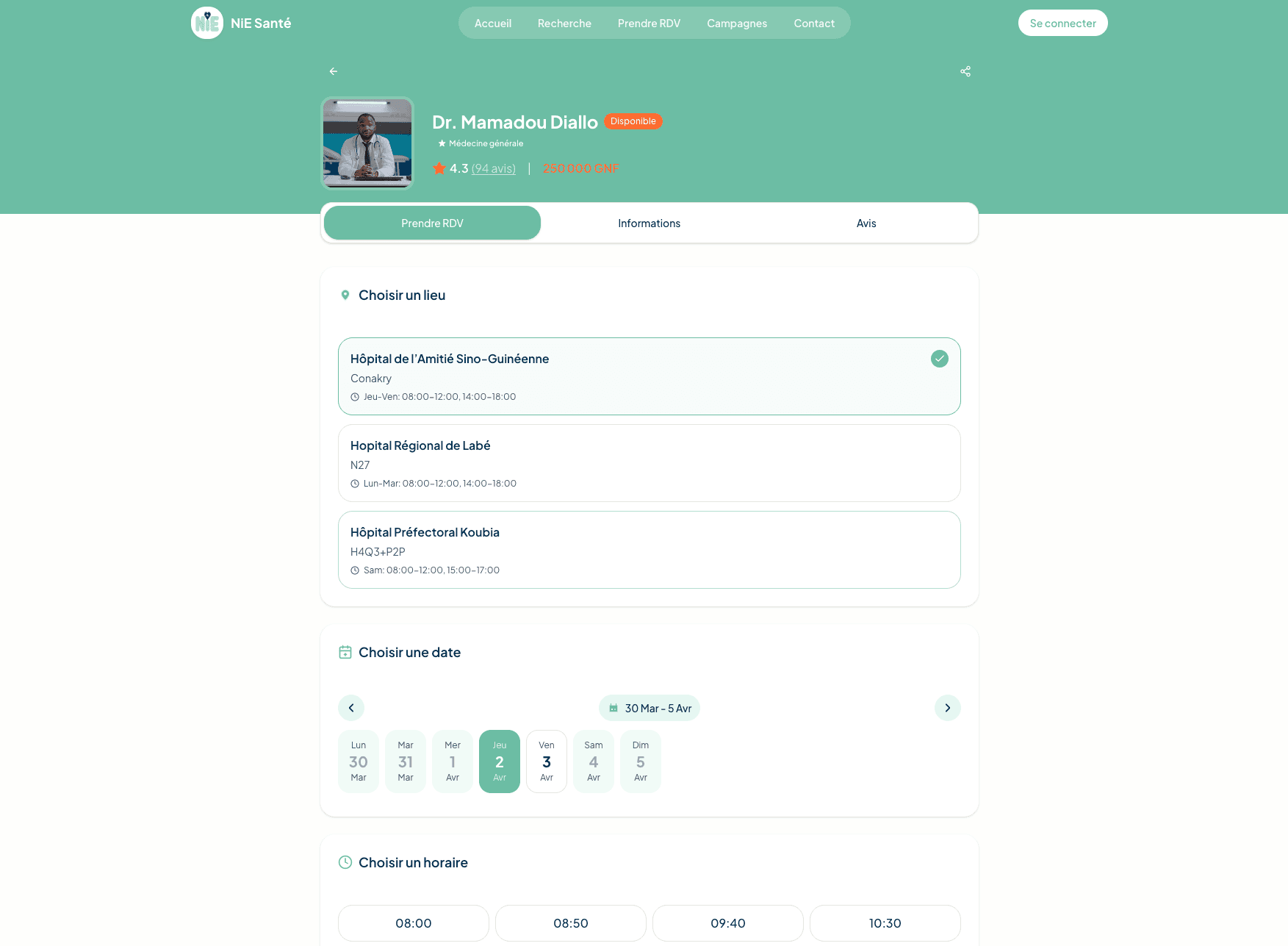1288x946 pixels.
Task: Click the clock icon near Choisir un horaire
Action: tap(345, 862)
